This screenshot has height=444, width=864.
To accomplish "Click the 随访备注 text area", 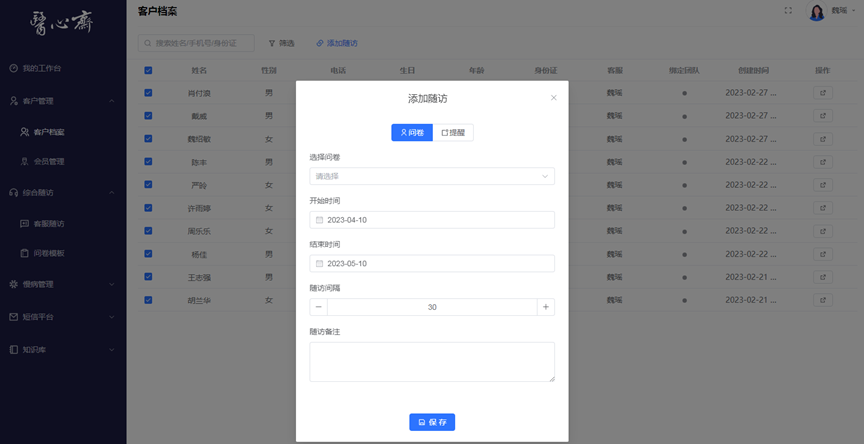I will tap(432, 362).
